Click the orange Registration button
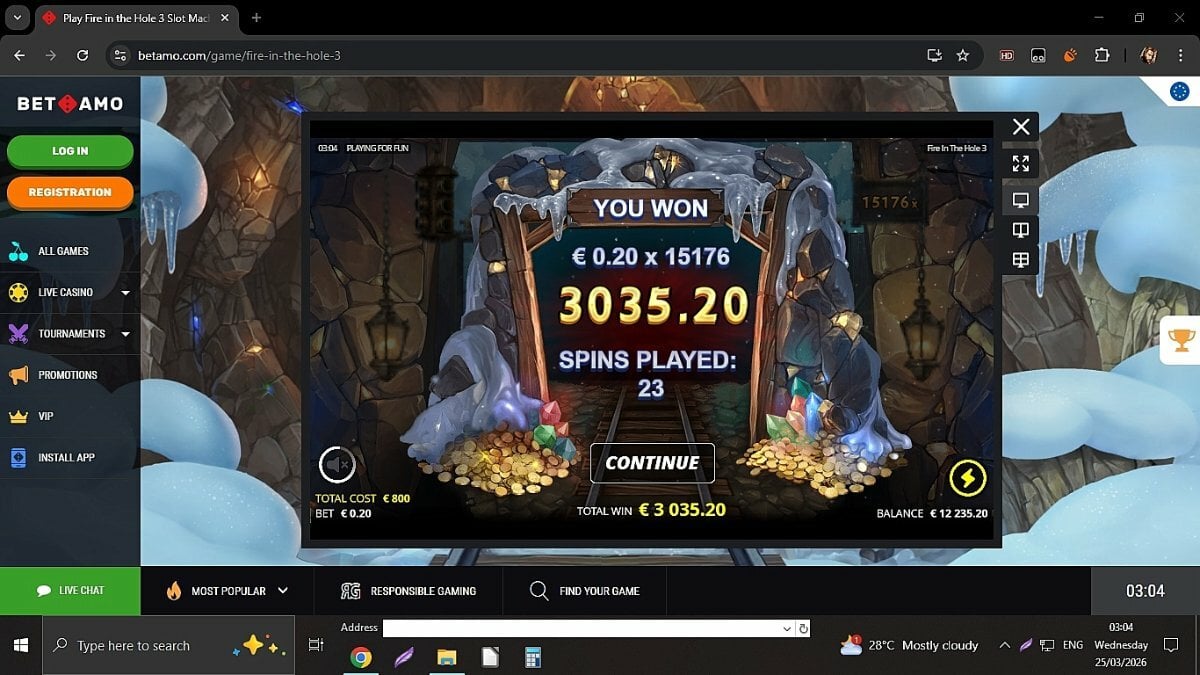 coord(70,192)
